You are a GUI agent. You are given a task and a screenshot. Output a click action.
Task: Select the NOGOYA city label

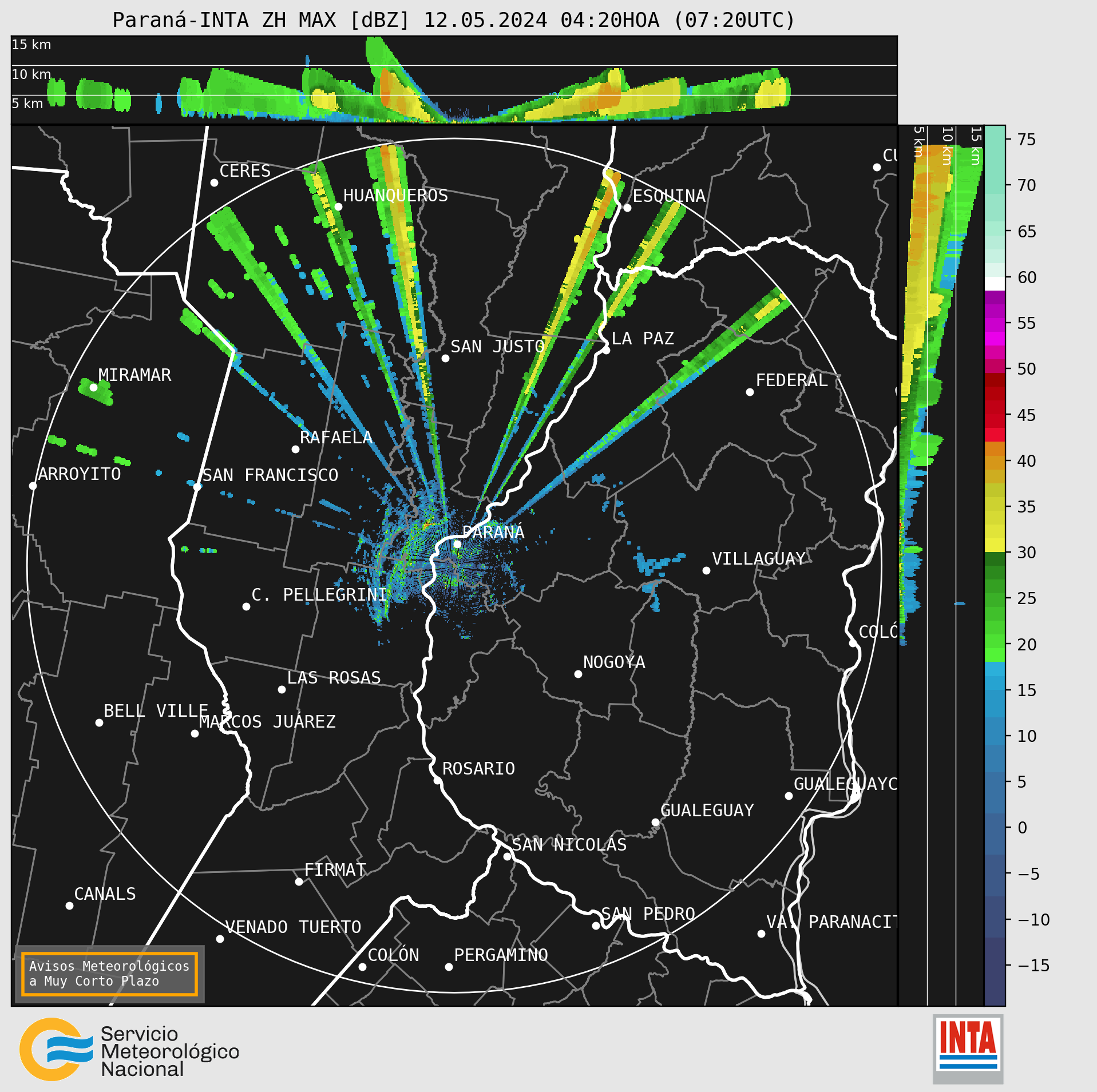[614, 662]
